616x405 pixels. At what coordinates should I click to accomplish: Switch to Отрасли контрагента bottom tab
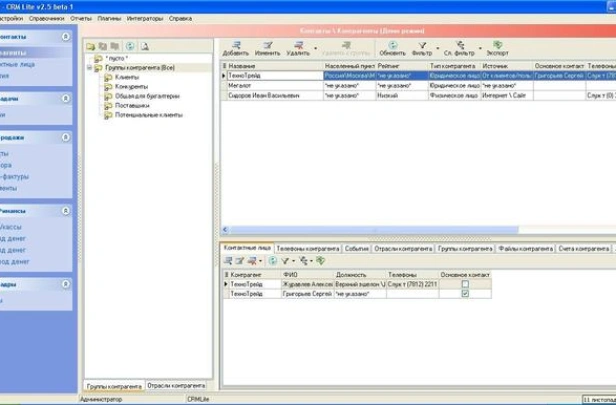click(176, 386)
